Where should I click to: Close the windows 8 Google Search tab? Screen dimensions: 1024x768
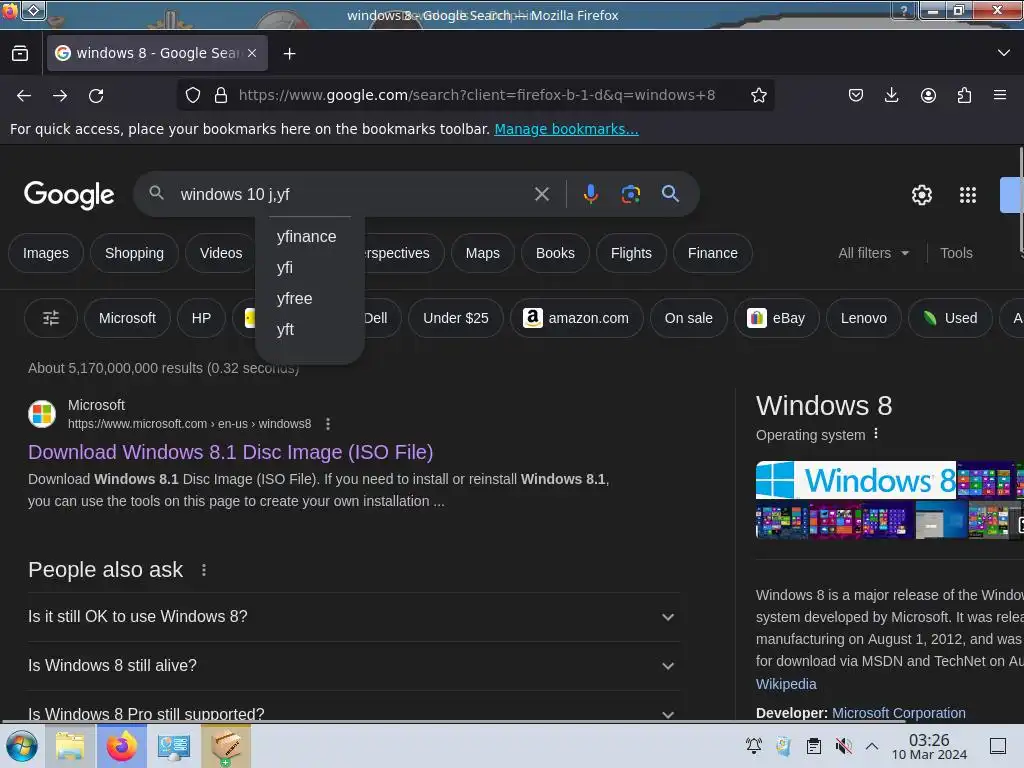pyautogui.click(x=252, y=53)
